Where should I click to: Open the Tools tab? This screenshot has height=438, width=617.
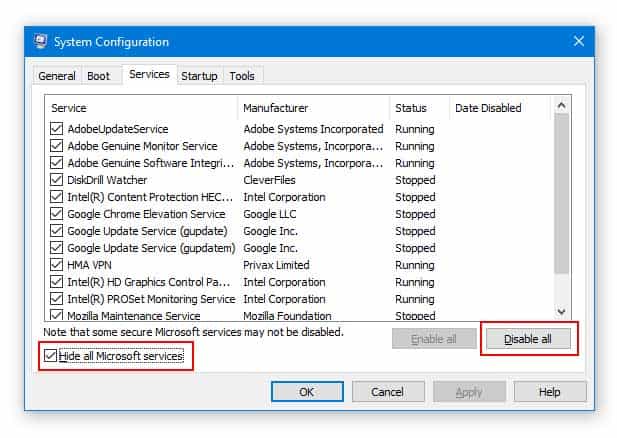[x=242, y=76]
